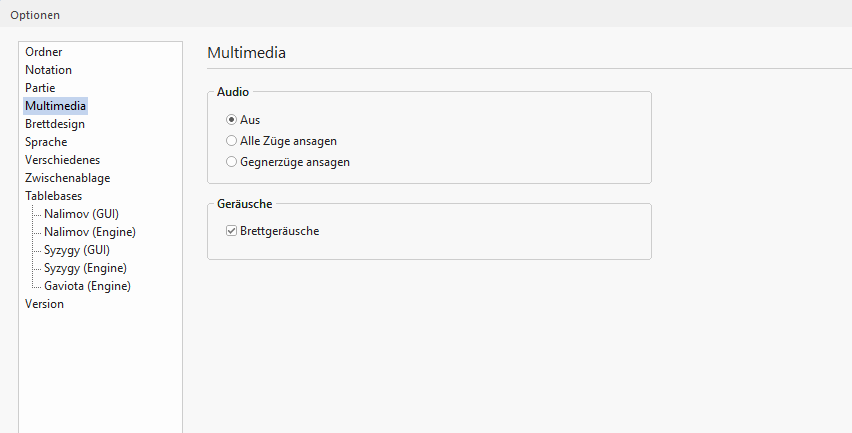
Task: Select Nalimov (Engine) sub-item
Action: tap(90, 232)
